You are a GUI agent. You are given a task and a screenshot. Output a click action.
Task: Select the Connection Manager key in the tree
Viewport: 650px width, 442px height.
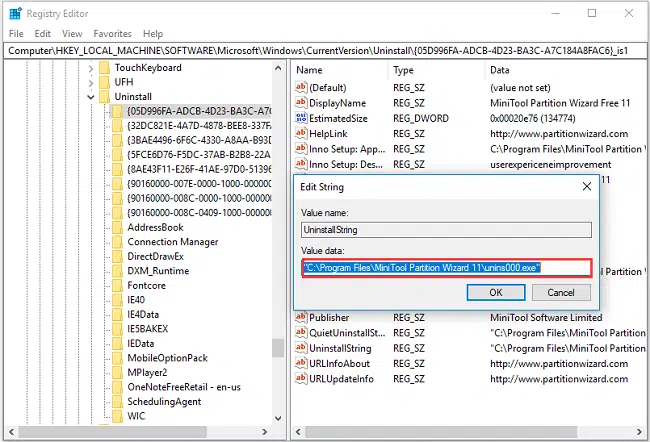[x=172, y=242]
